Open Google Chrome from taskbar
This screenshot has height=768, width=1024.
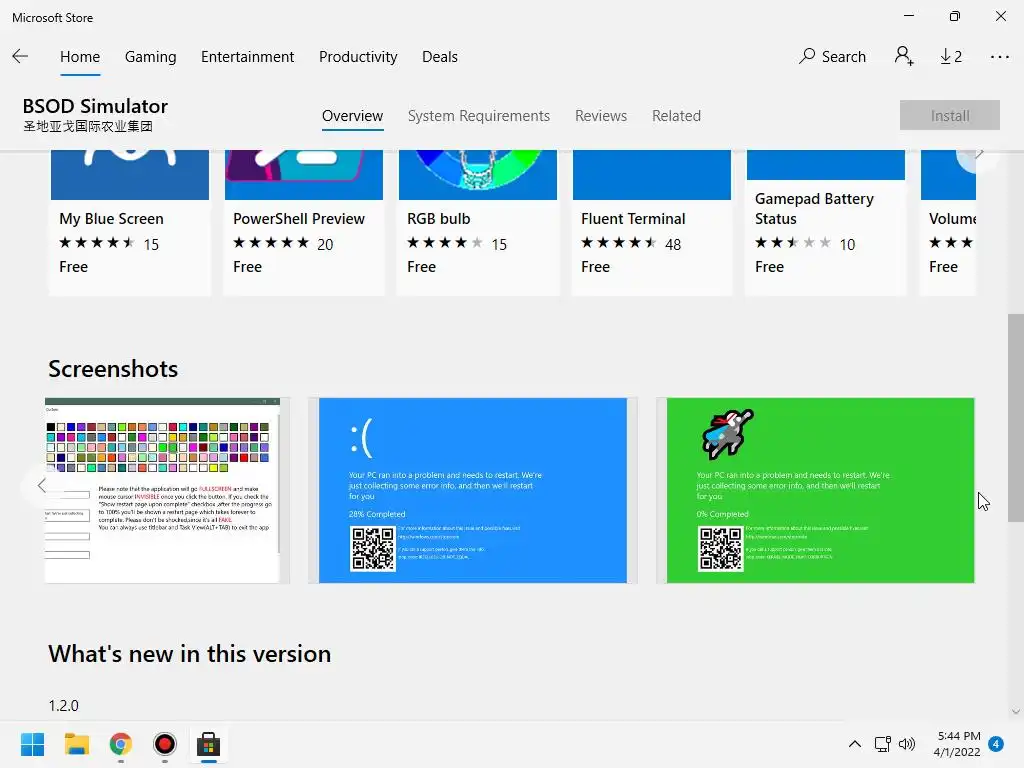click(x=121, y=744)
